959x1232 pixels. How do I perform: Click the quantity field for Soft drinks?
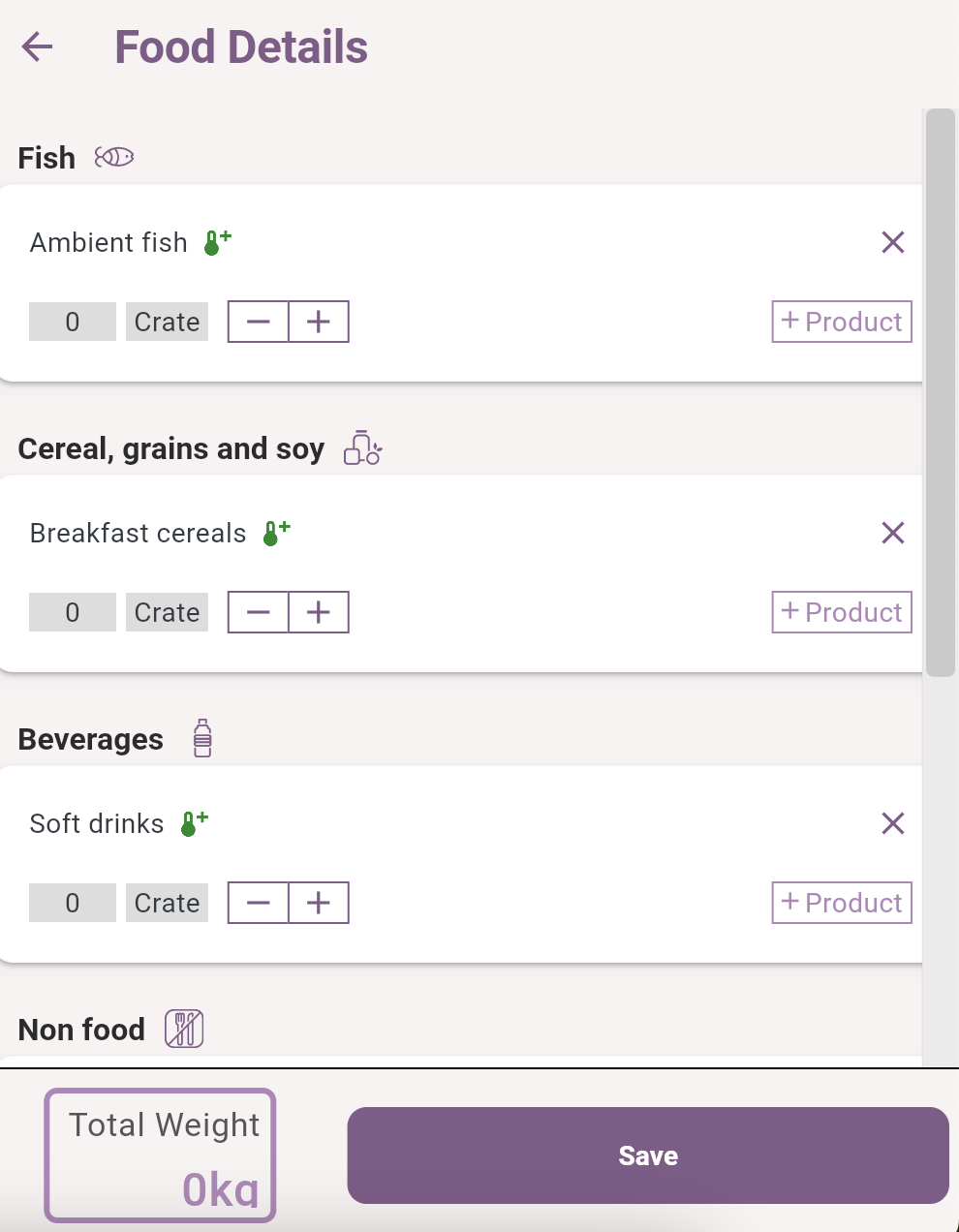coord(72,903)
